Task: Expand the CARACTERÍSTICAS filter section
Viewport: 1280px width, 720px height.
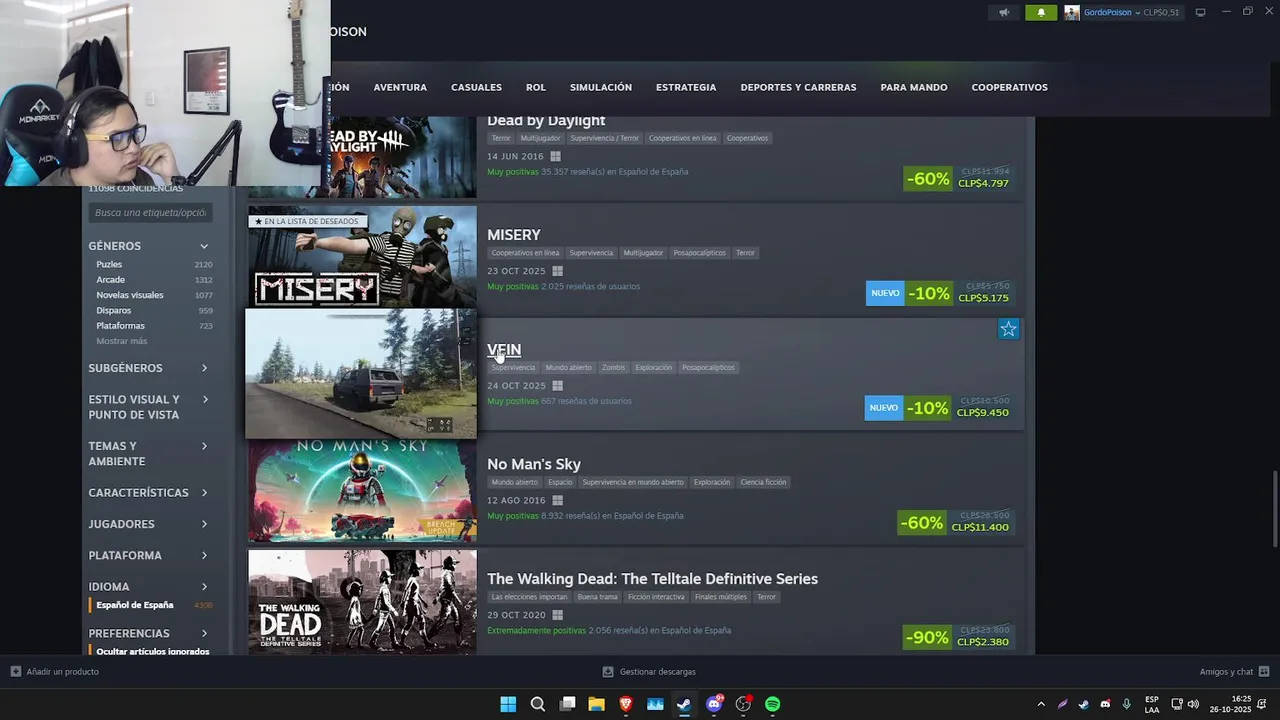Action: [x=150, y=493]
